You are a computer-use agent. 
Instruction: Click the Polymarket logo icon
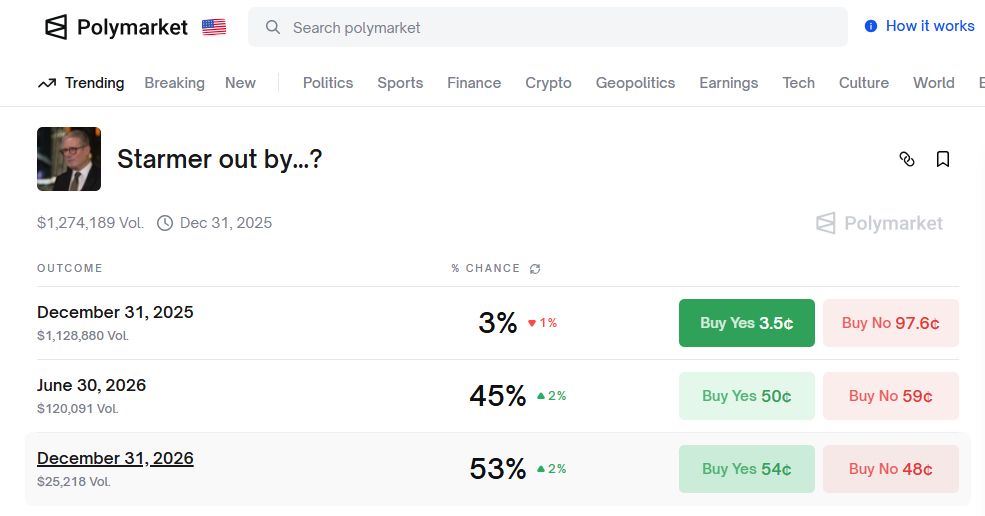click(x=57, y=27)
